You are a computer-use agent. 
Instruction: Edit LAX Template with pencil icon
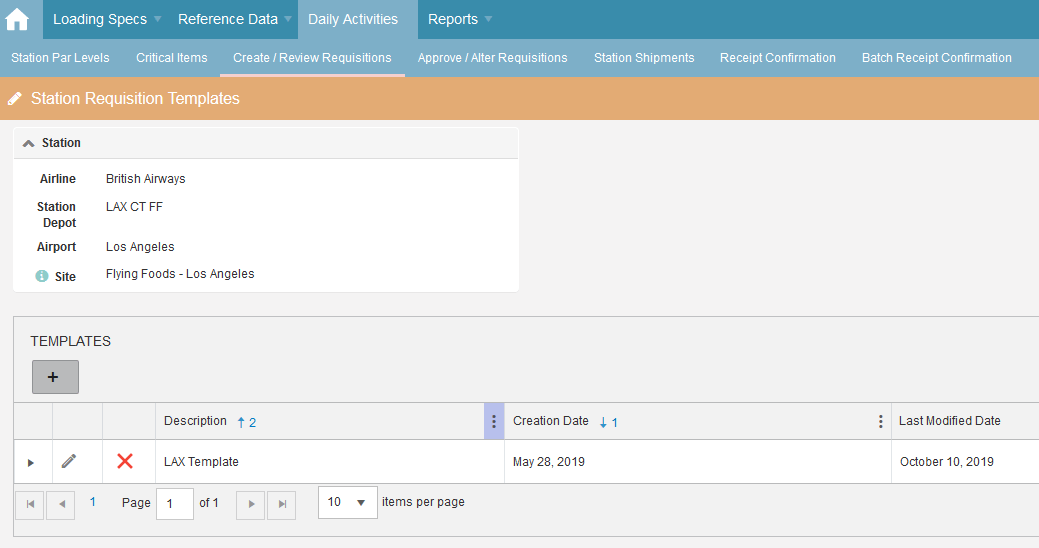69,461
